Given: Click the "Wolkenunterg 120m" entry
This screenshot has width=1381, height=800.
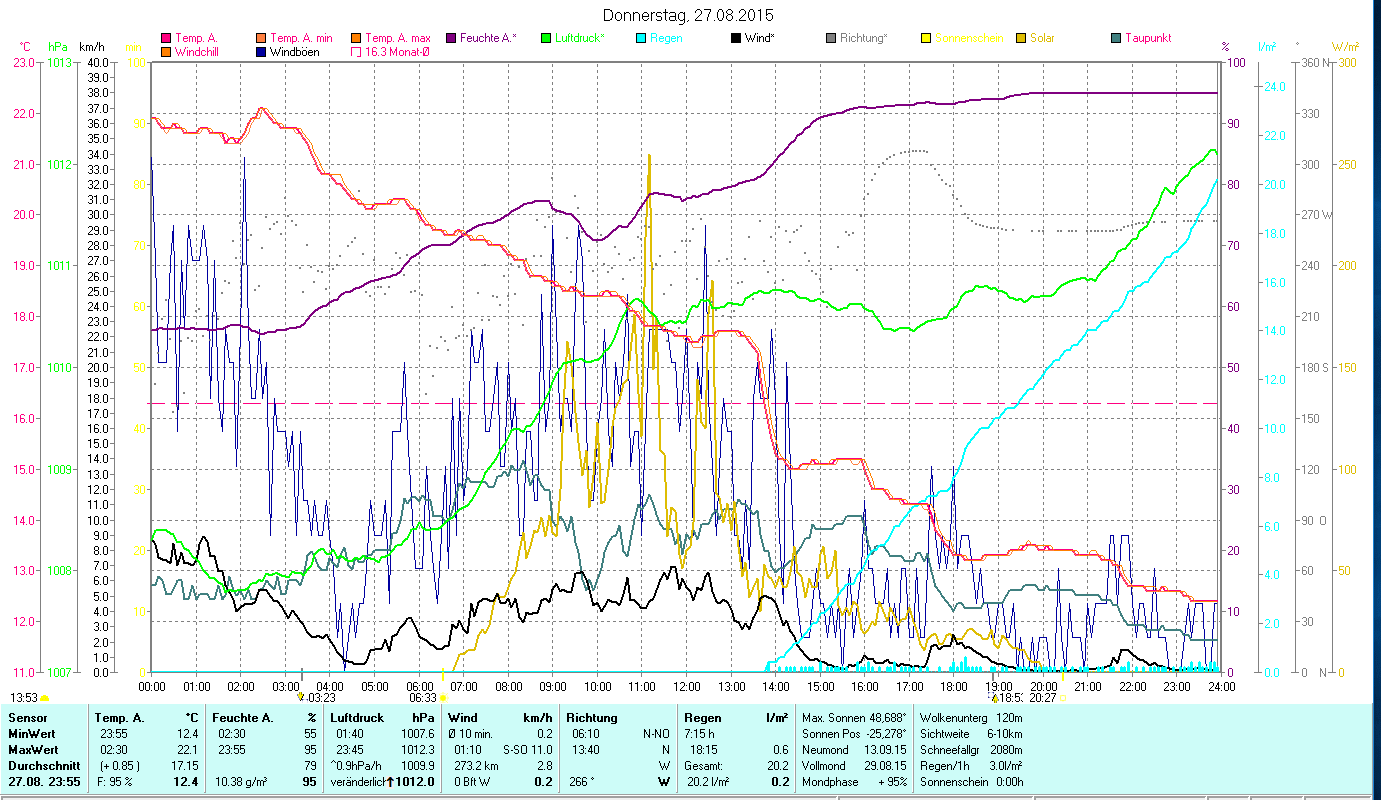Looking at the screenshot, I should coord(970,718).
